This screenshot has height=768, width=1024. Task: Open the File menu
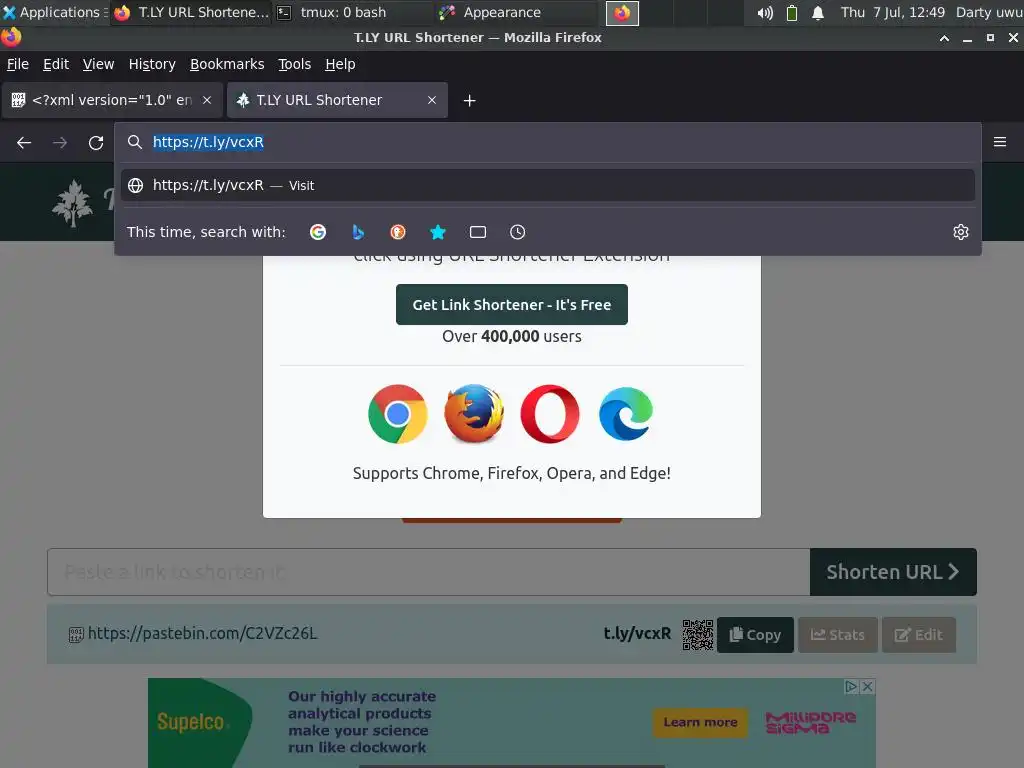(18, 64)
